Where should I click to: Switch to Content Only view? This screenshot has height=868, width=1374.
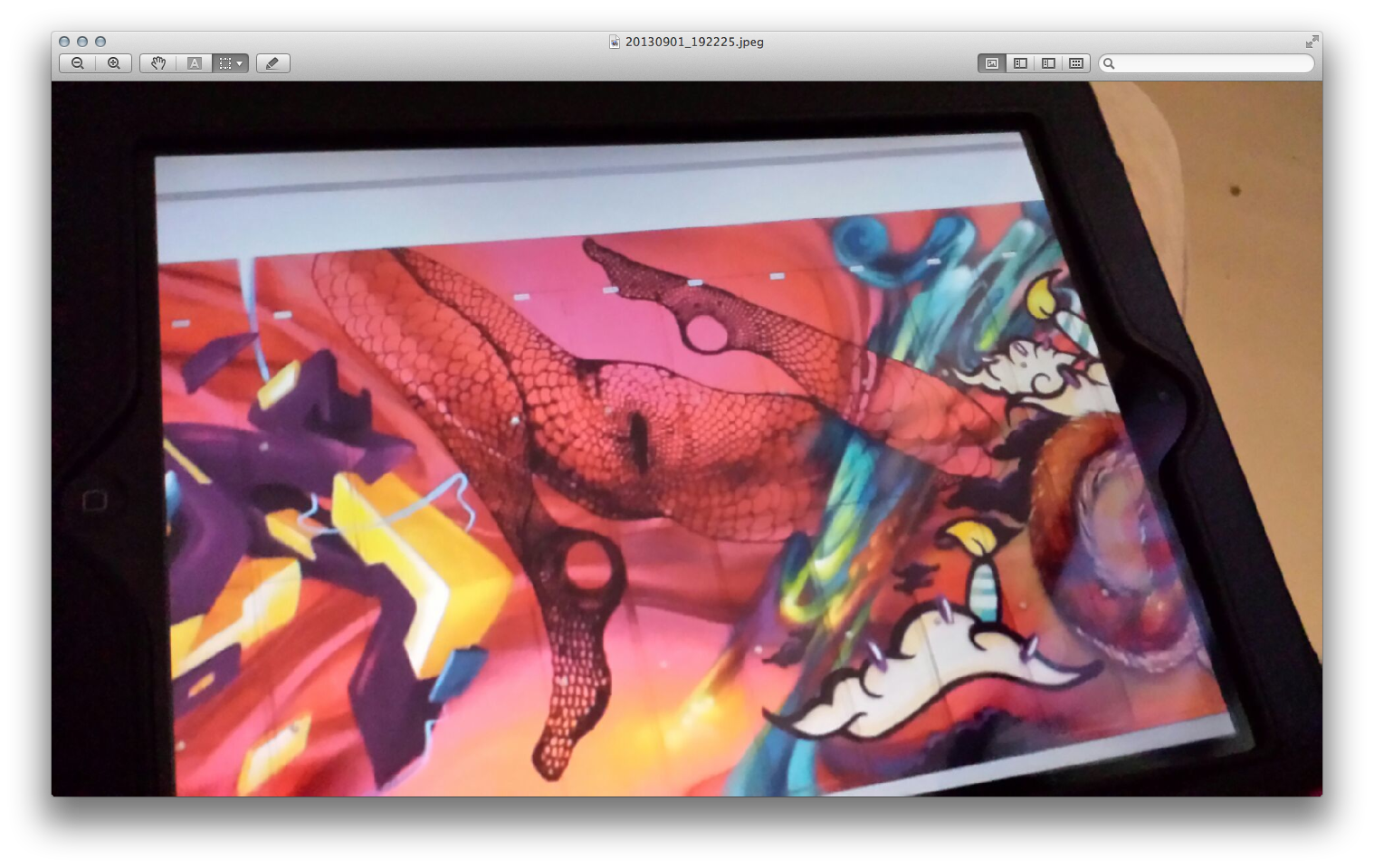992,63
